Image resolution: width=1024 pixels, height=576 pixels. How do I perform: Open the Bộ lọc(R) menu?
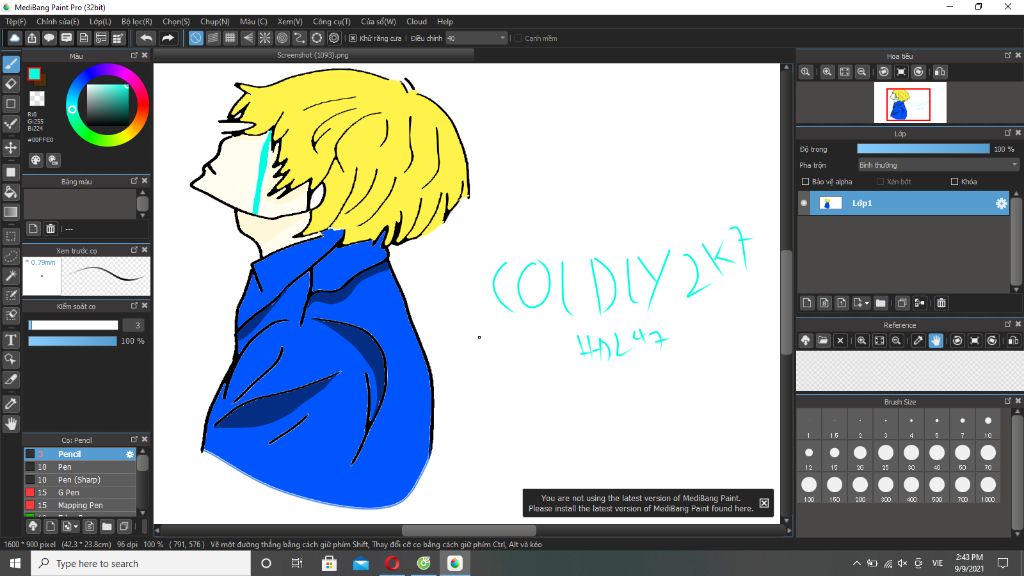(x=136, y=22)
